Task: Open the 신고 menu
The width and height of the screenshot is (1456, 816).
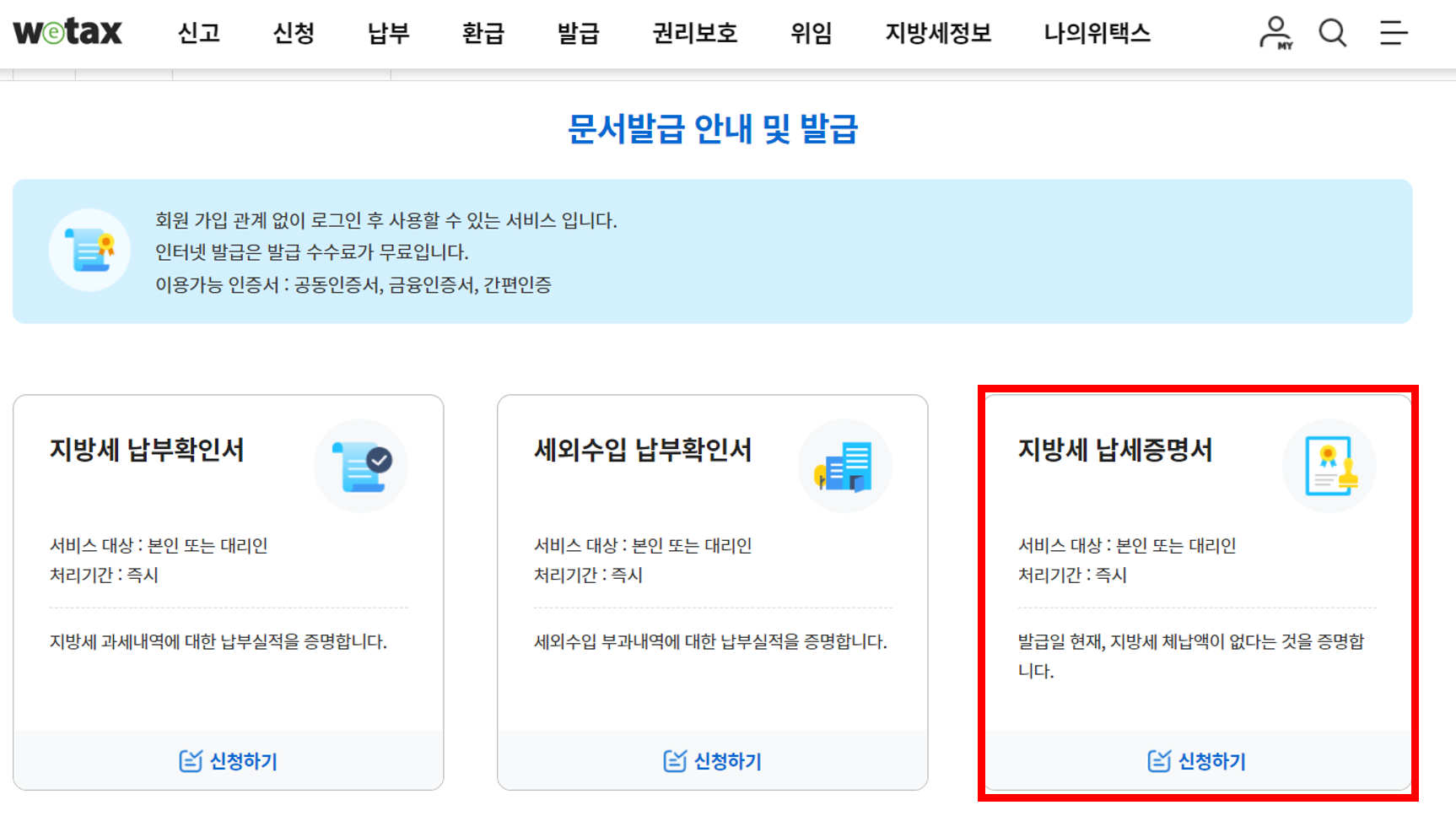Action: click(199, 32)
